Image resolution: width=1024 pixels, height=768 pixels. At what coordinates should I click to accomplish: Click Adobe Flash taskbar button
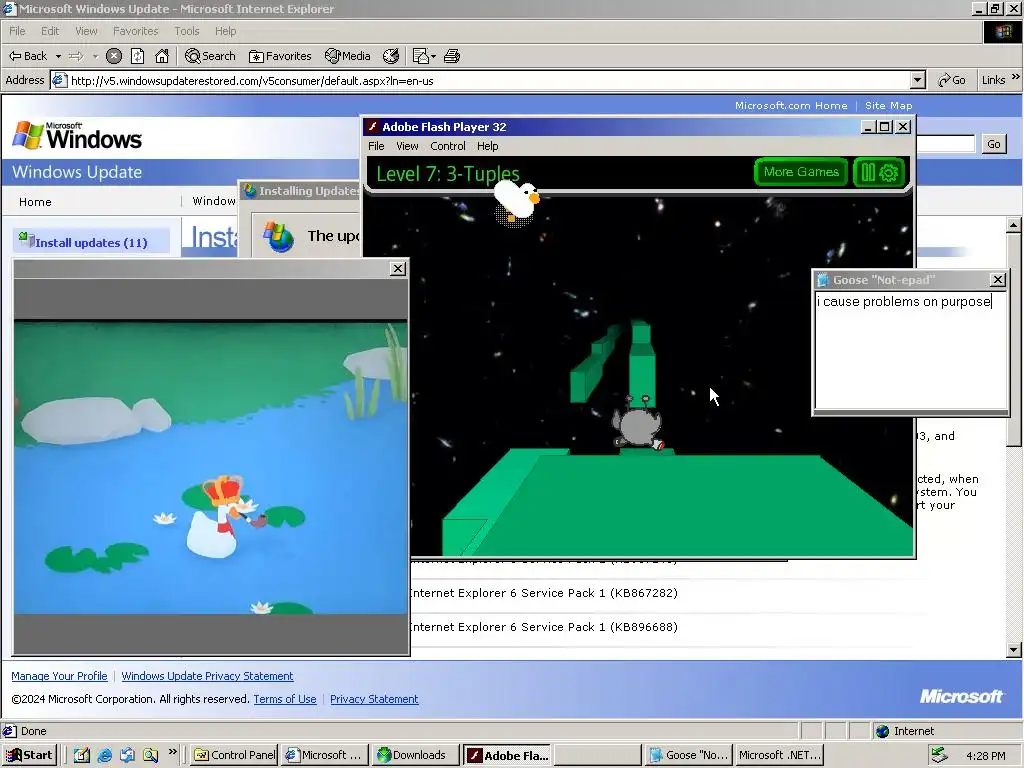point(506,755)
